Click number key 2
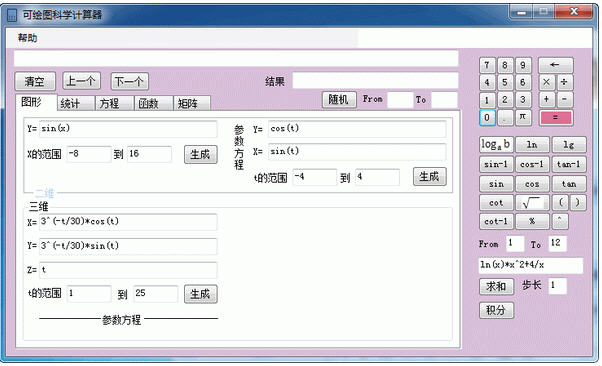 [505, 99]
